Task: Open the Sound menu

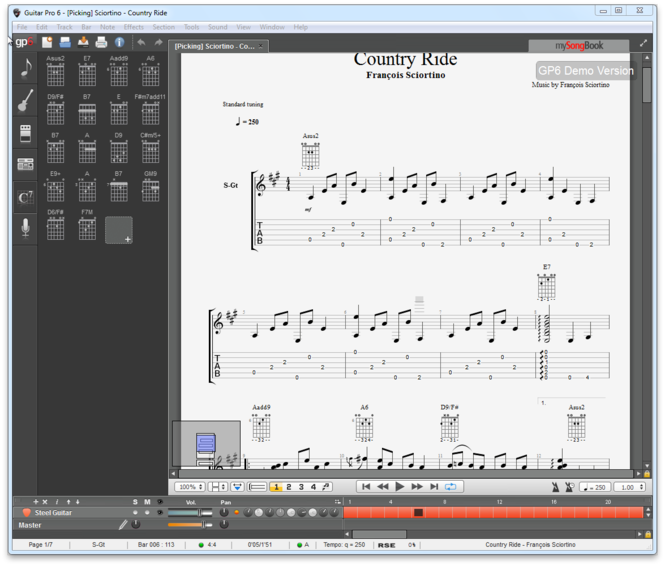Action: pos(218,27)
